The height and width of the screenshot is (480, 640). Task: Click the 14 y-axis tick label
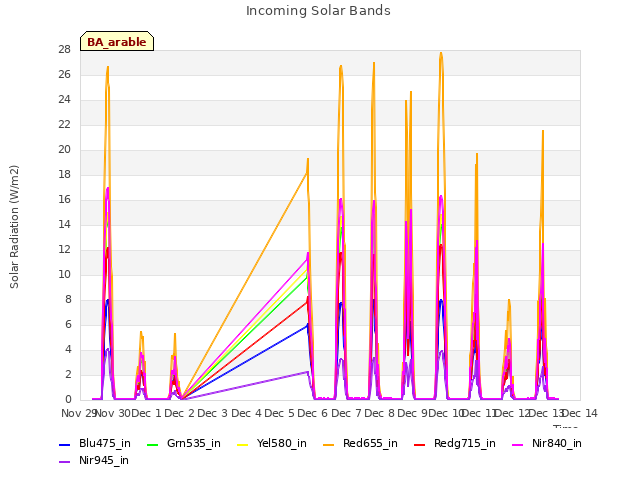click(x=64, y=224)
